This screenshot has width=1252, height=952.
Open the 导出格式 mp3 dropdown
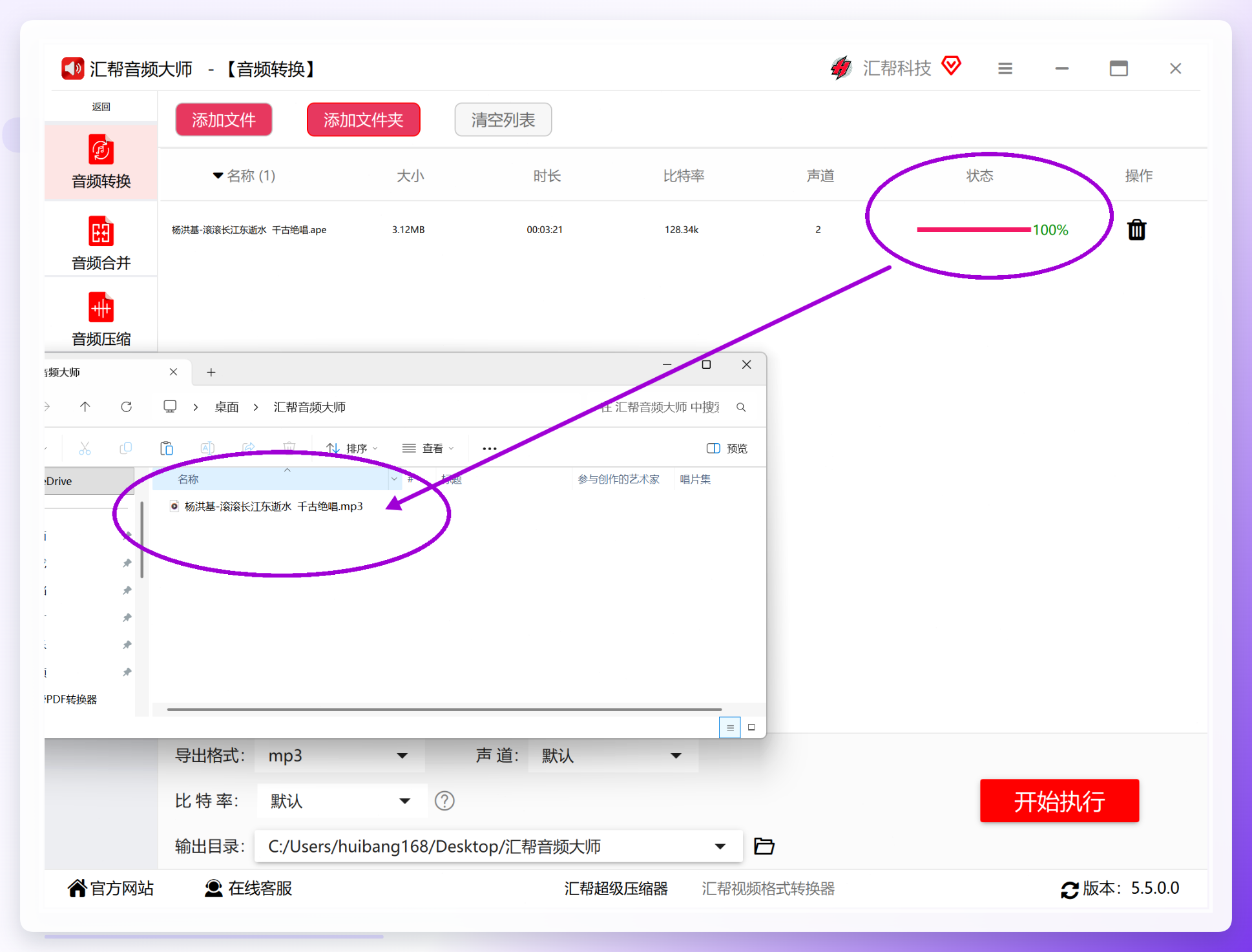339,756
